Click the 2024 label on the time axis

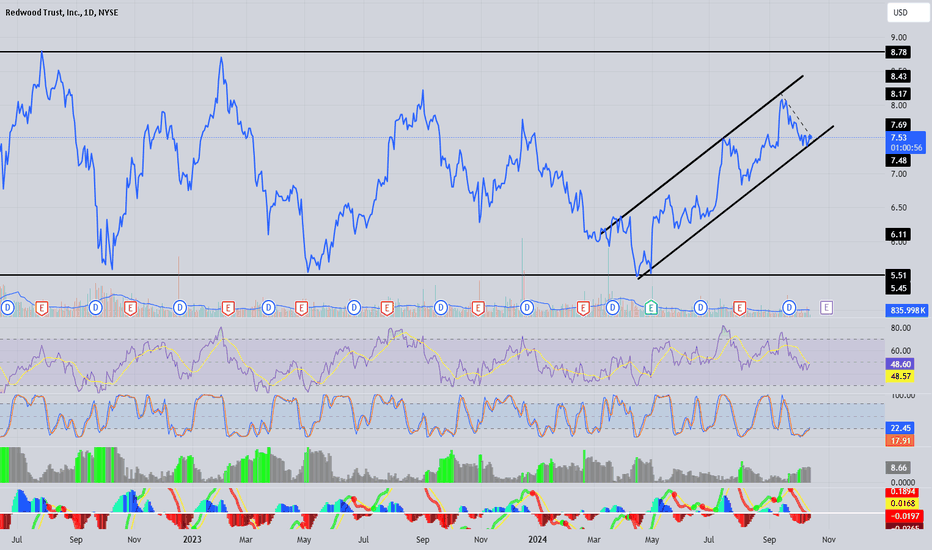click(537, 539)
